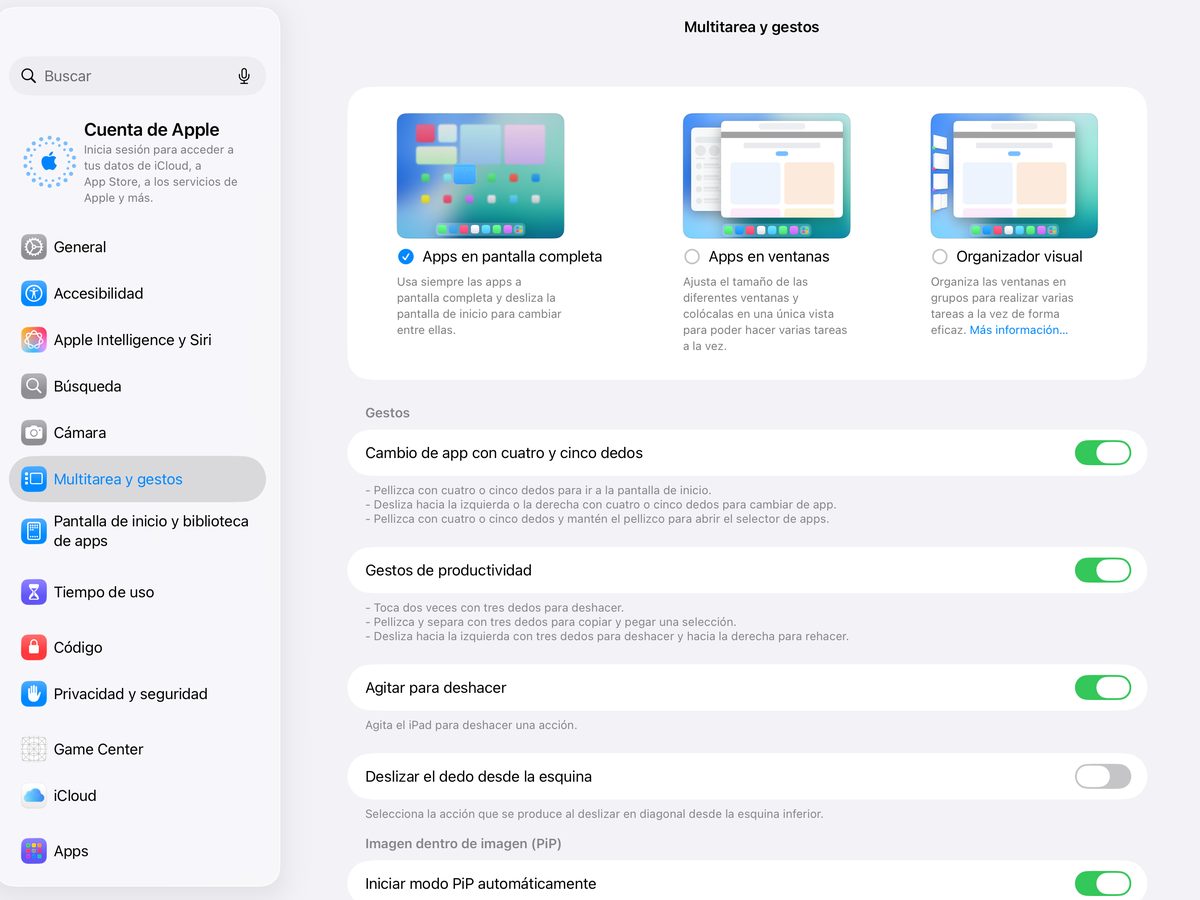Image resolution: width=1200 pixels, height=900 pixels.
Task: Toggle Iniciar modo PiP automáticamente switch
Action: [x=1103, y=884]
